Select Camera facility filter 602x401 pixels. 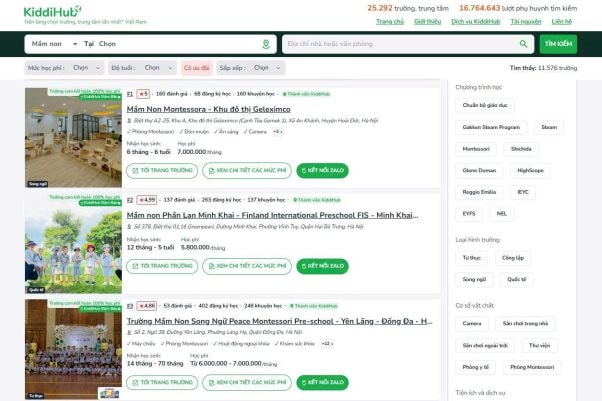point(472,323)
